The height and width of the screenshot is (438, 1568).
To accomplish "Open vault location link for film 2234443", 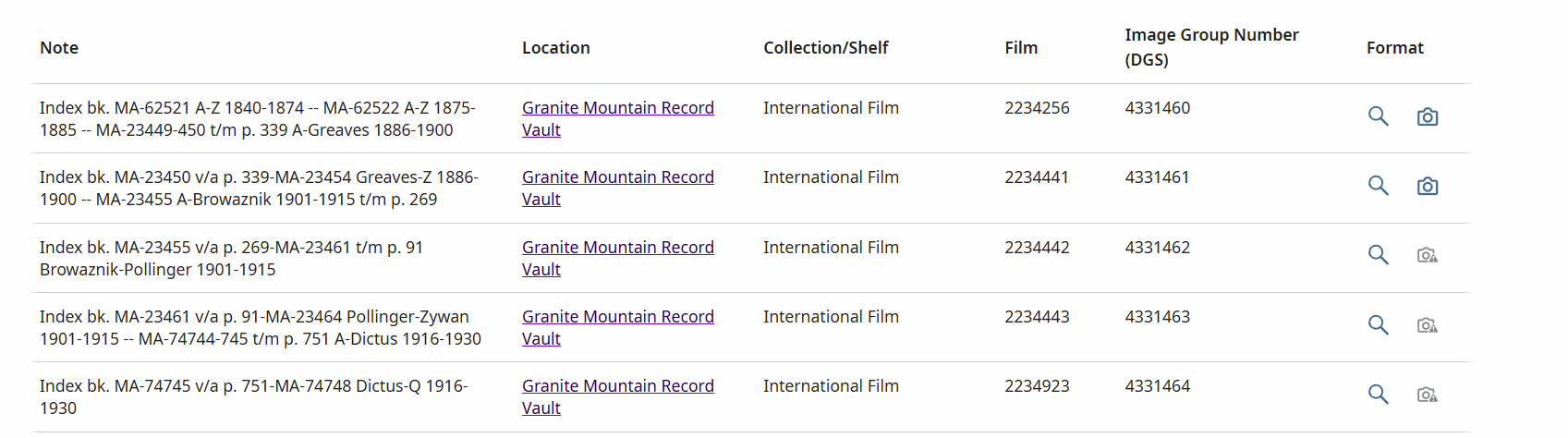I will 617,328.
